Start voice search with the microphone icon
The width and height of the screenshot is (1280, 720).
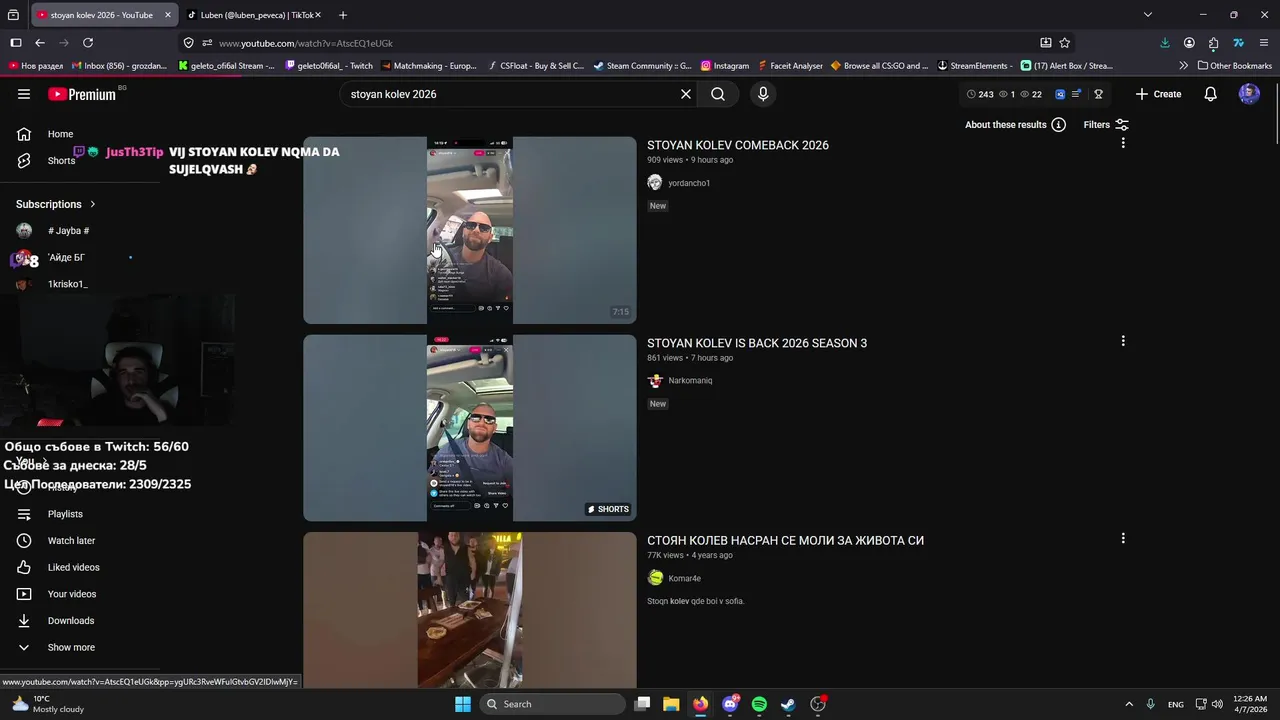(763, 94)
